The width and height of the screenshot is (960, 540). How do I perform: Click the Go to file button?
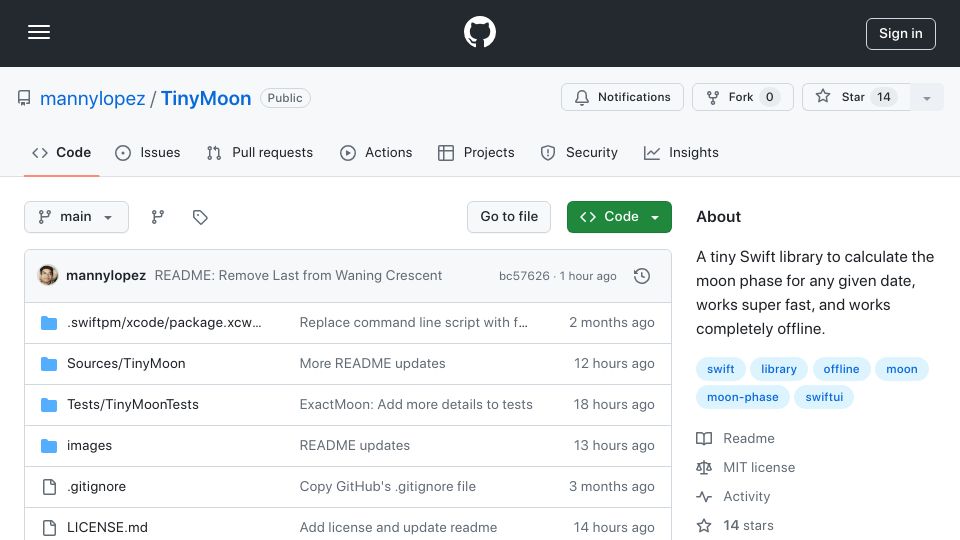pos(509,217)
